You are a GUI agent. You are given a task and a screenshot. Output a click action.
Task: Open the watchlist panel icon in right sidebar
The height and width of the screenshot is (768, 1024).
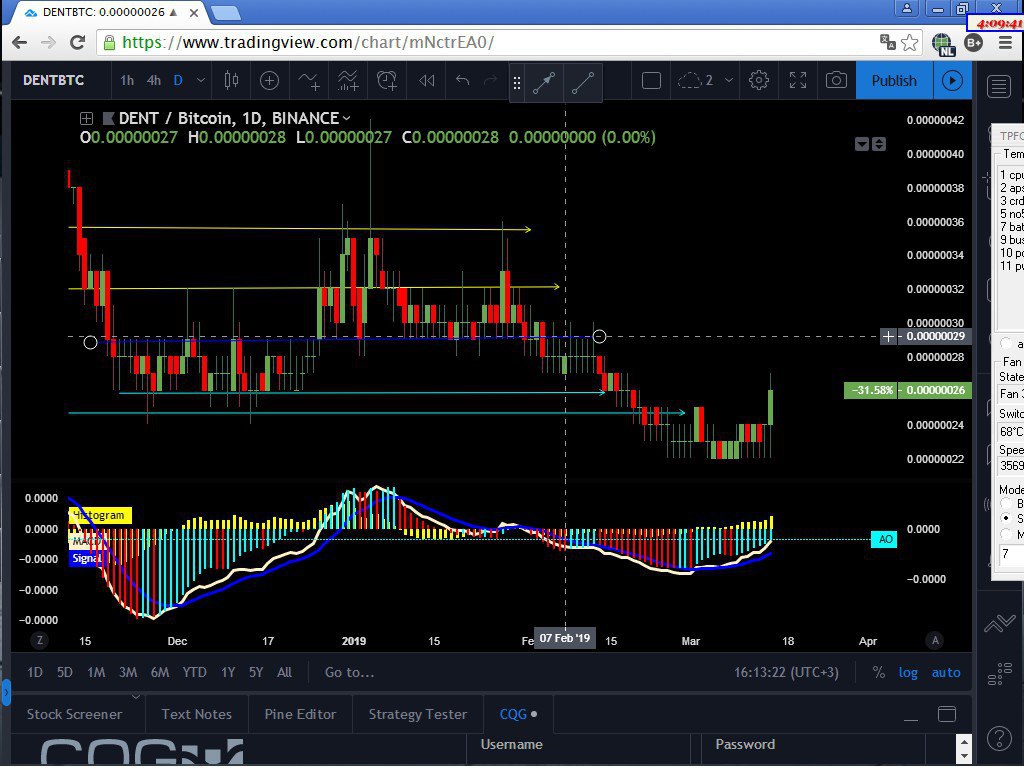999,86
